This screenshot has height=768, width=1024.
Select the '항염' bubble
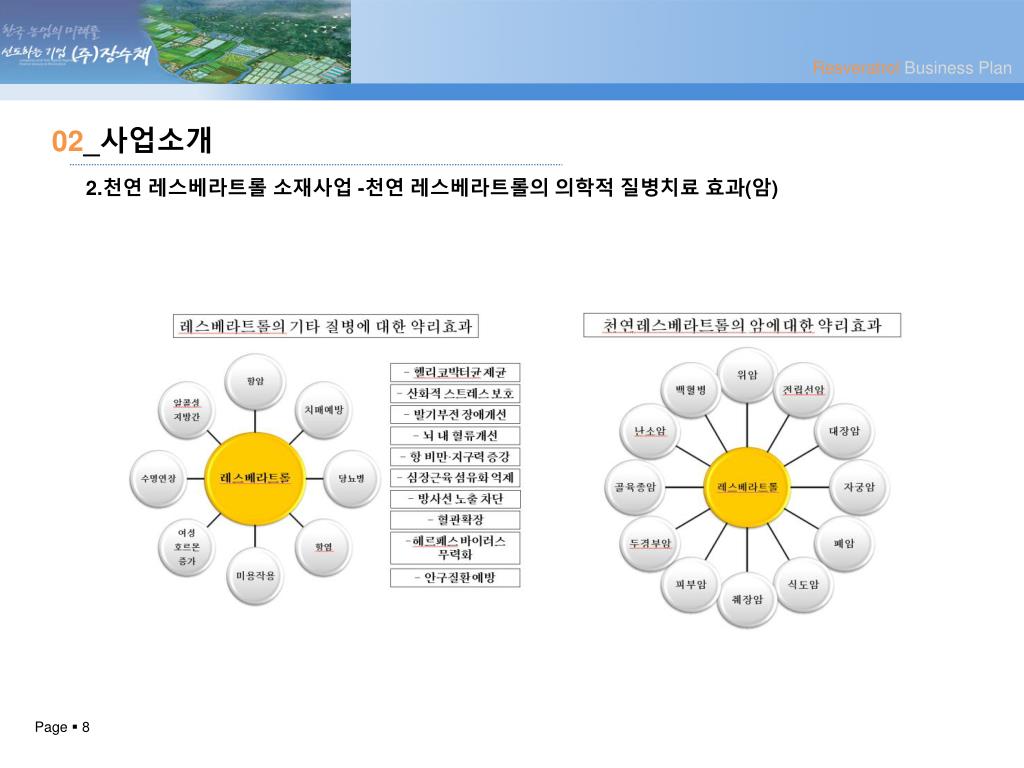coord(323,547)
